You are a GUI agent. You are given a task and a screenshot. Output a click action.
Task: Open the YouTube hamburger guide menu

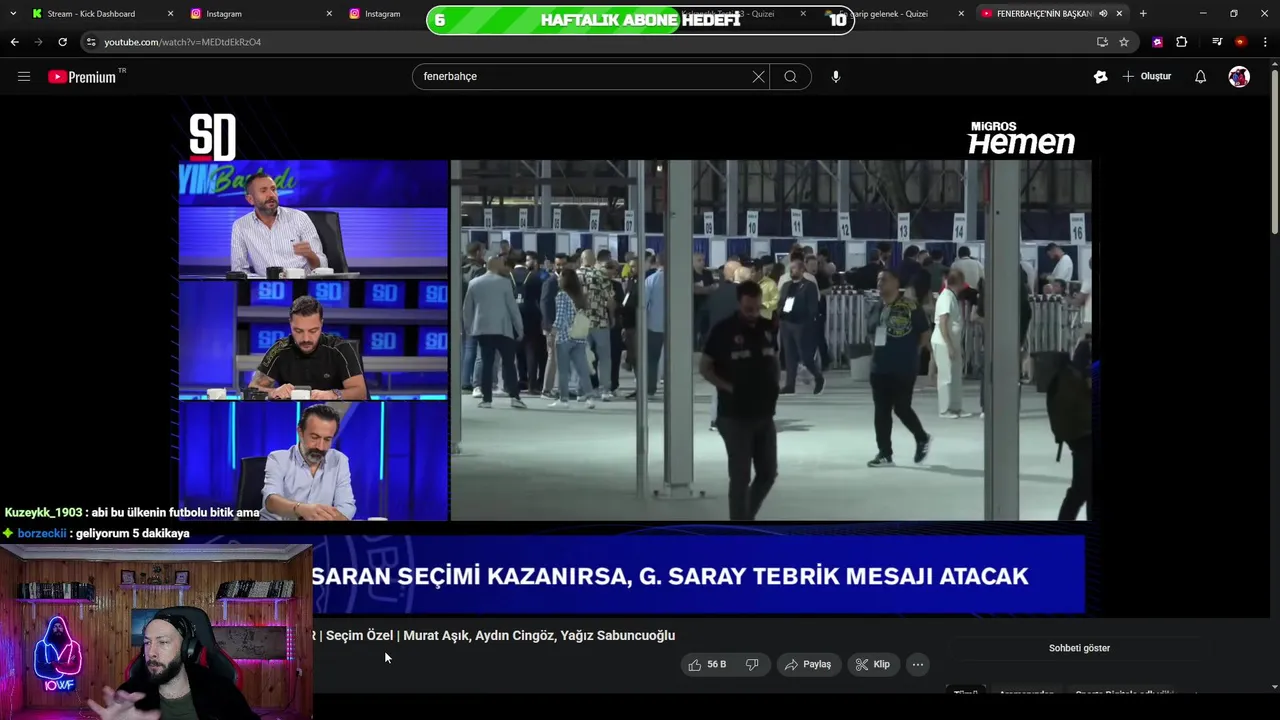(x=24, y=77)
